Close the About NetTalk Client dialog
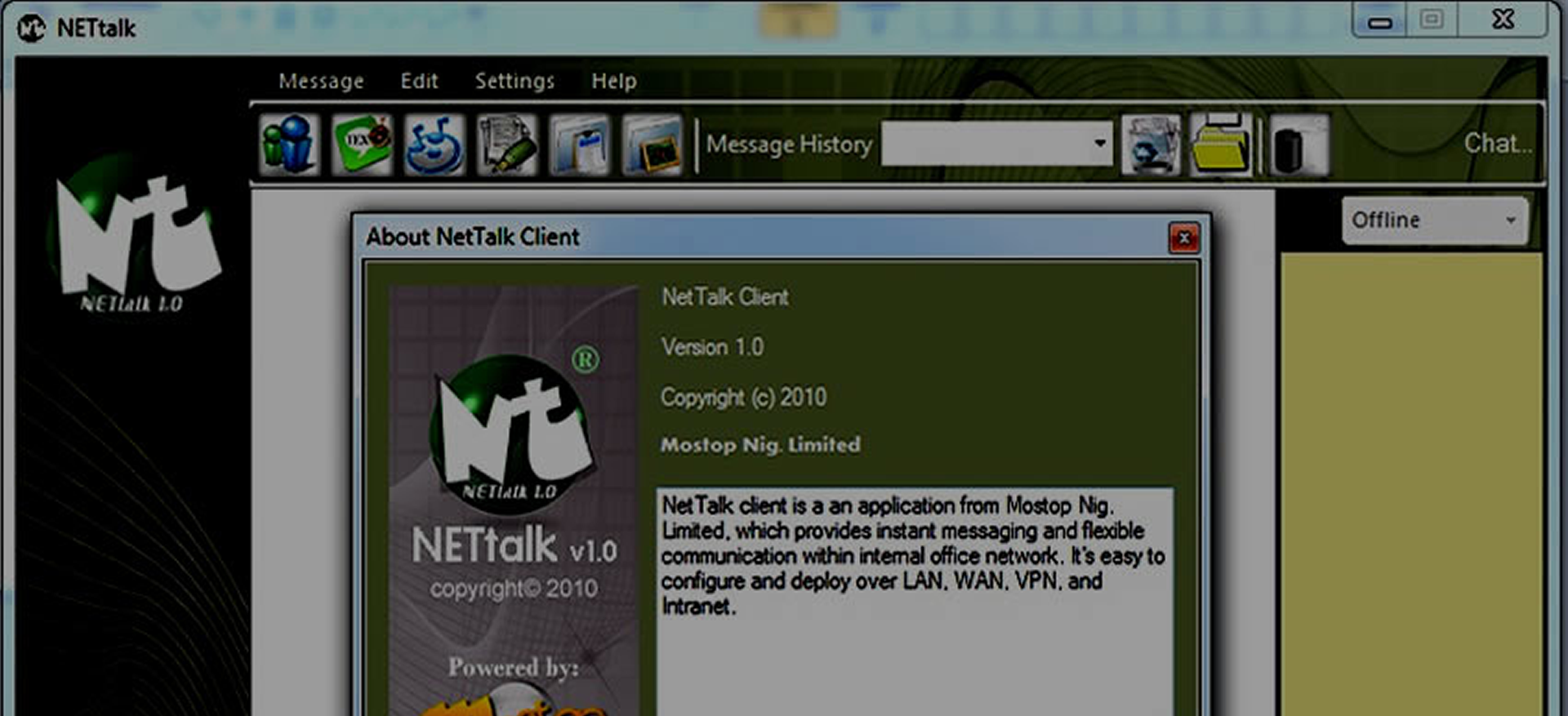Screen dimensions: 1568x716 pyautogui.click(x=1183, y=238)
